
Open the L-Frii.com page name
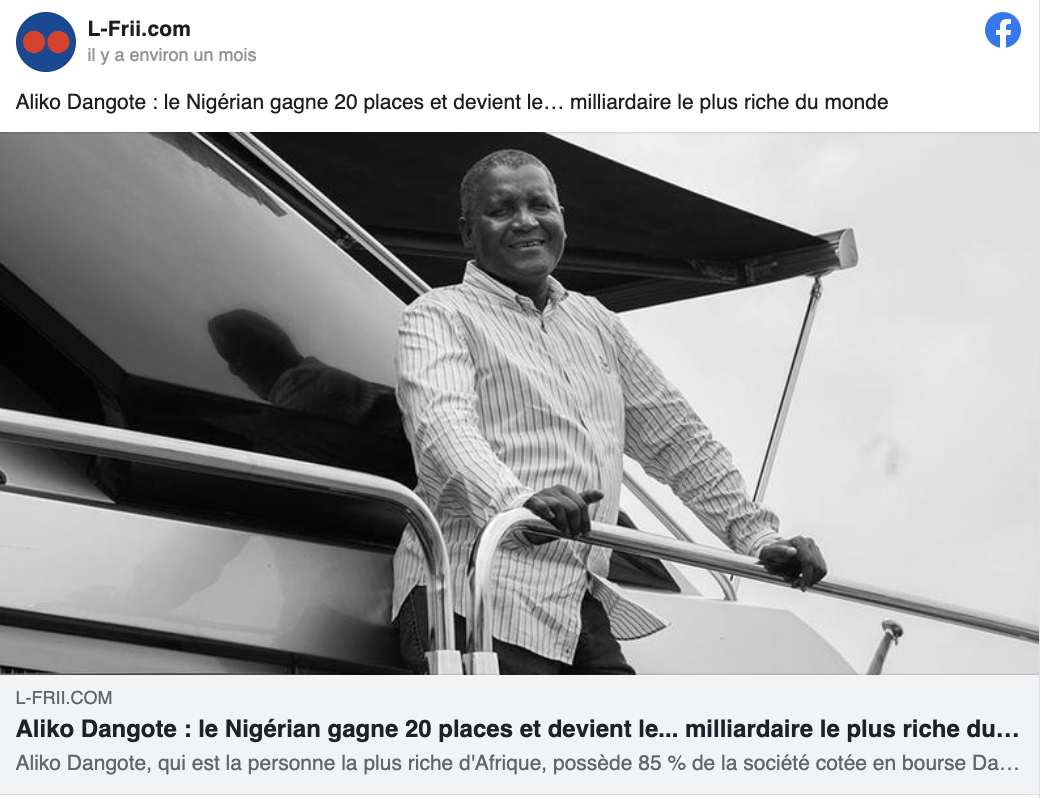point(139,29)
